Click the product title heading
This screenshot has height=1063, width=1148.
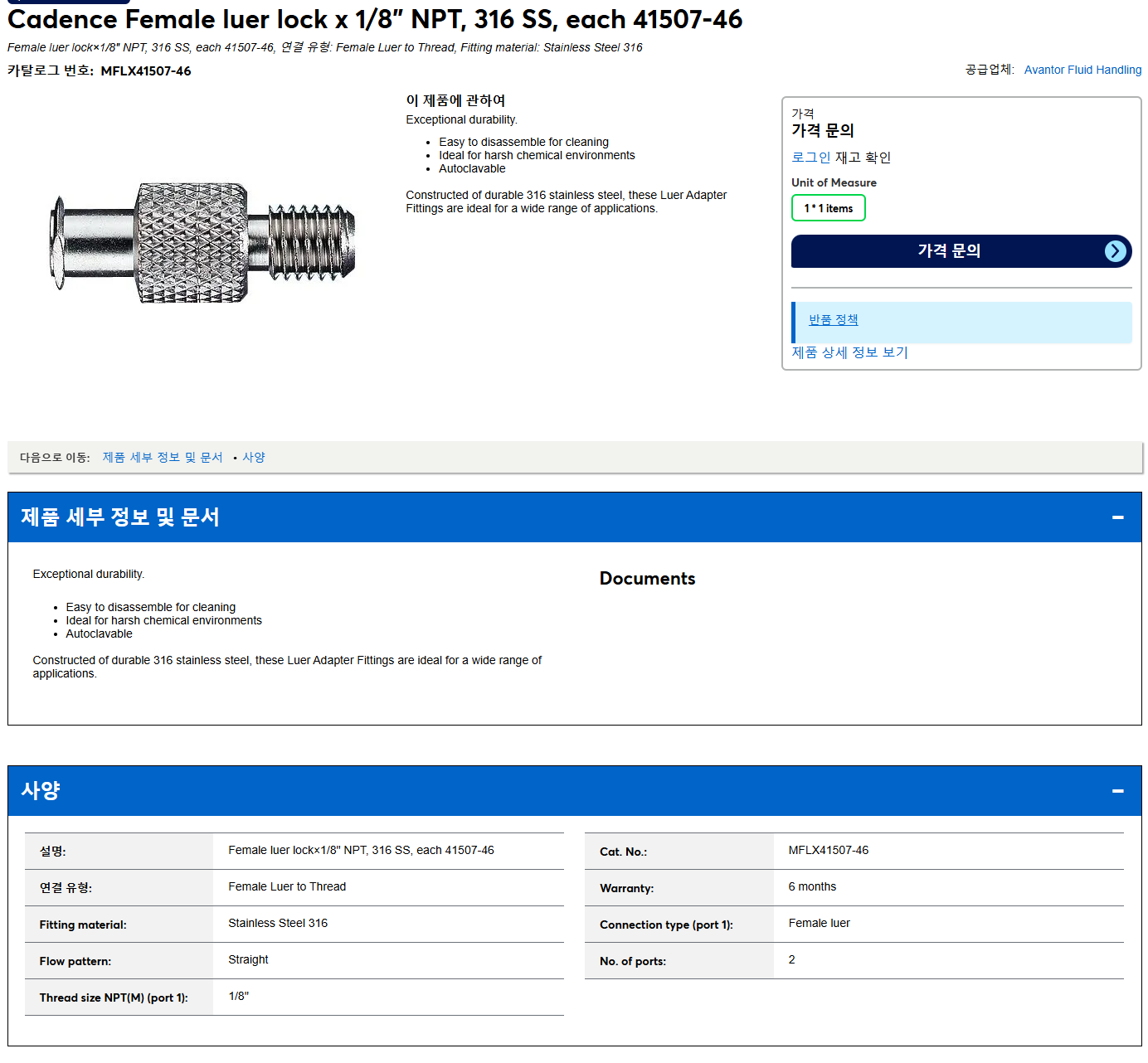[x=375, y=19]
